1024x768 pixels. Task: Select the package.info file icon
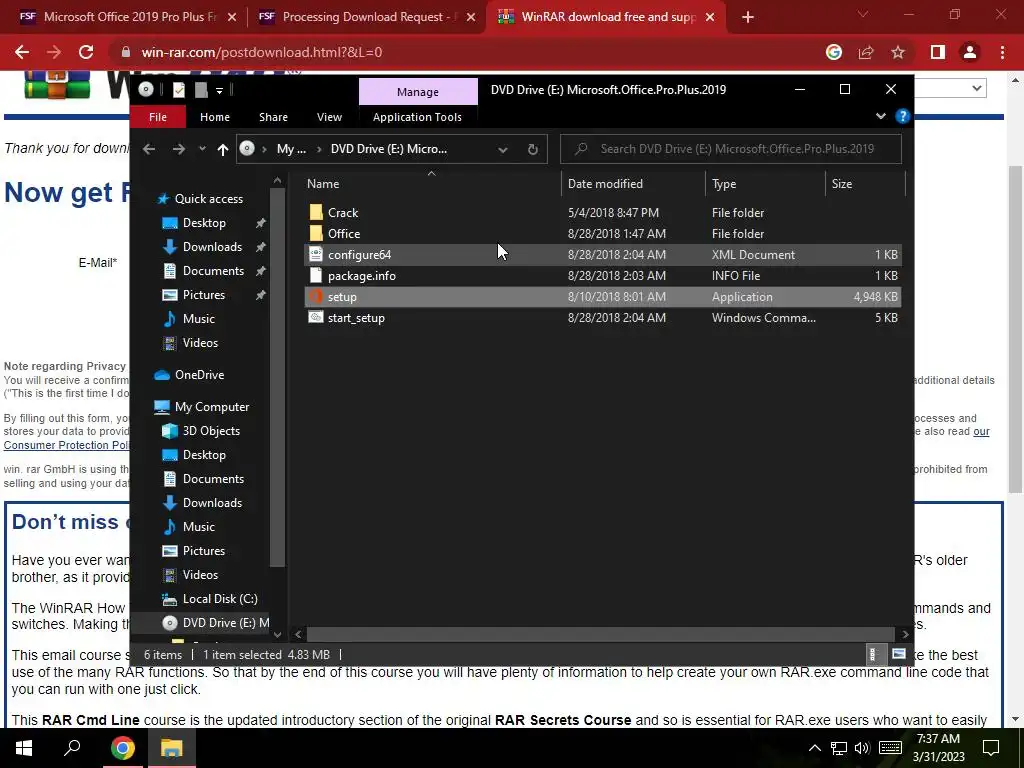(x=316, y=275)
